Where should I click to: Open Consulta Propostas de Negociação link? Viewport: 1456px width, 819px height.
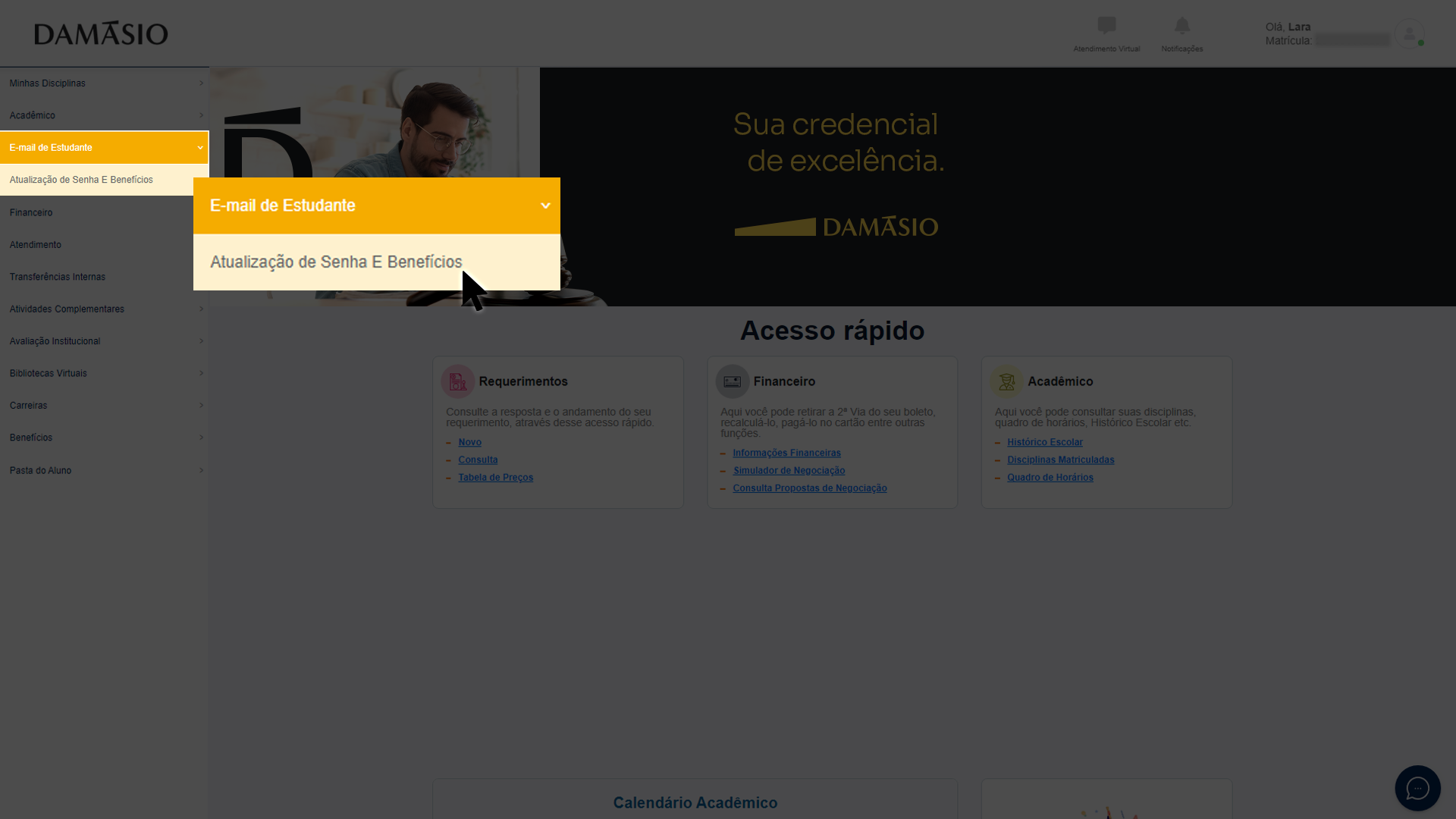point(809,488)
